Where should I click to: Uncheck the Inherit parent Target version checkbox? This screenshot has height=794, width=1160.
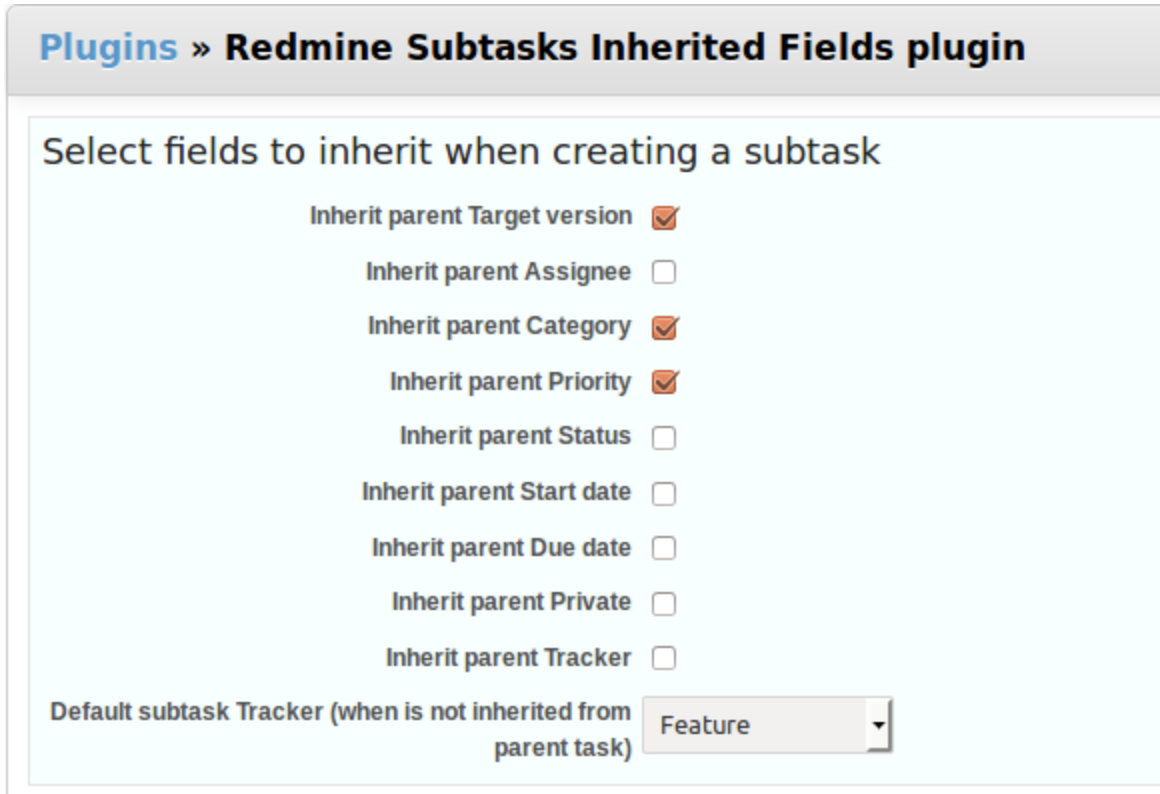[664, 217]
